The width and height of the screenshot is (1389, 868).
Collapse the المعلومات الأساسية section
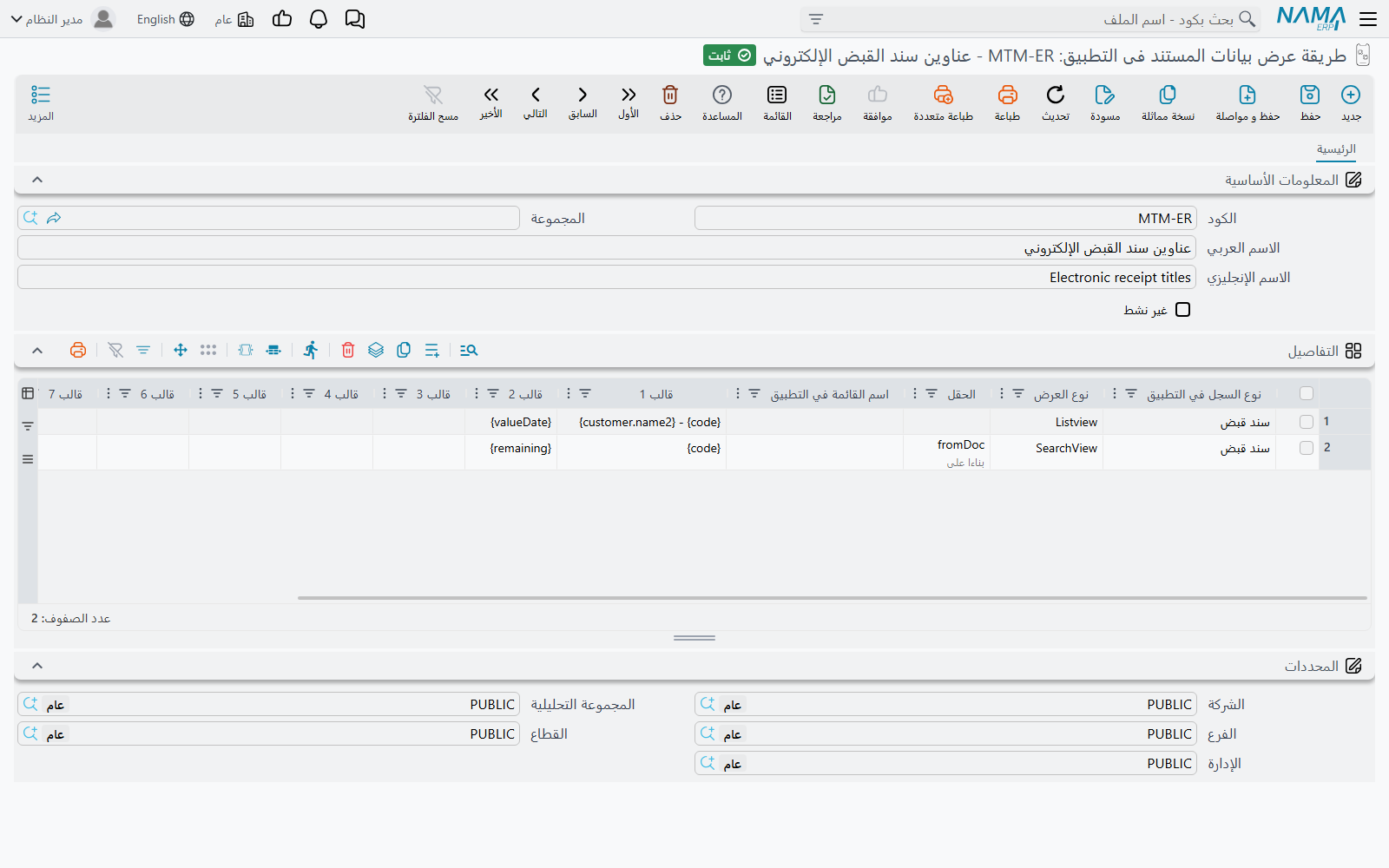coord(37,180)
